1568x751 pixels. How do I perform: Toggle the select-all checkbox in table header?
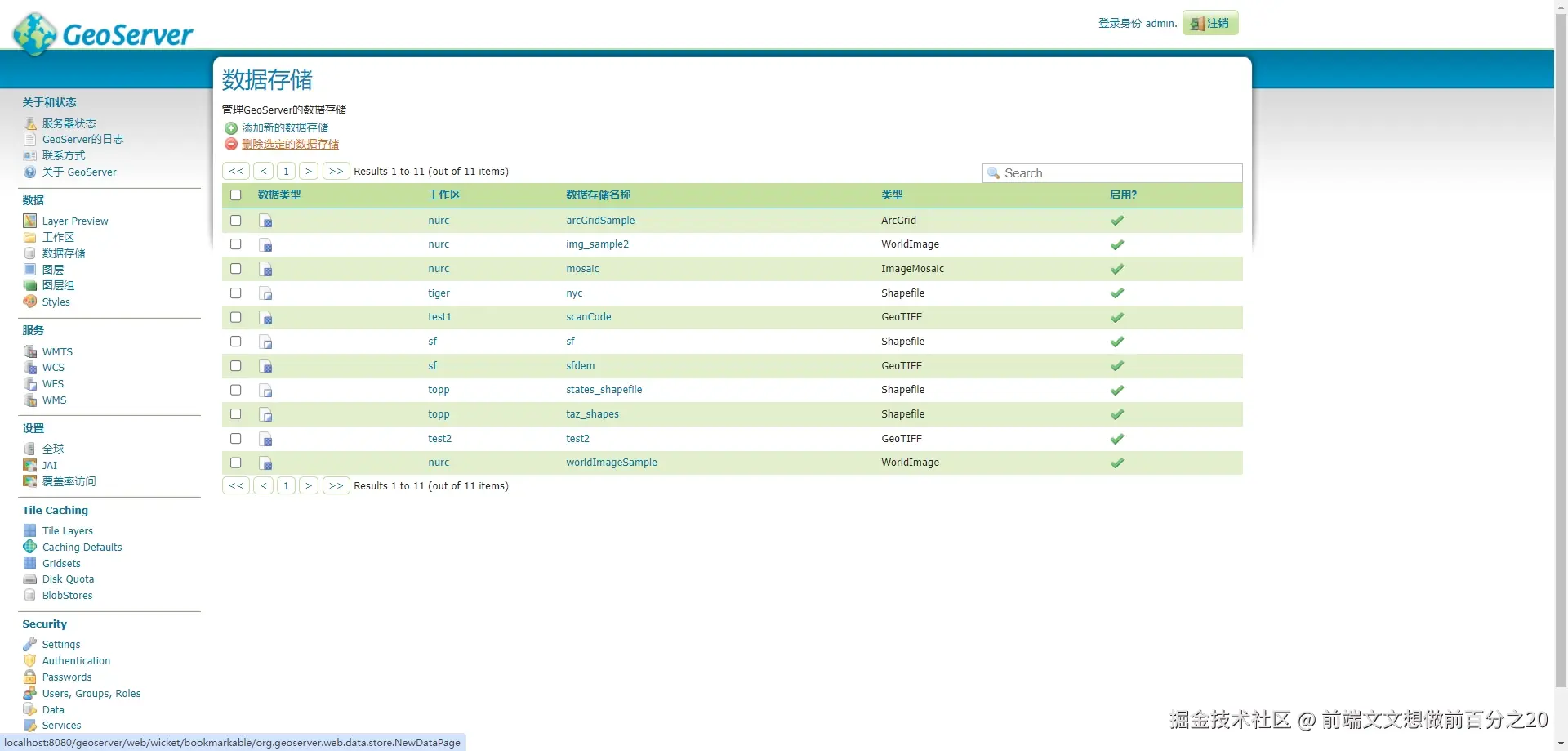(236, 195)
